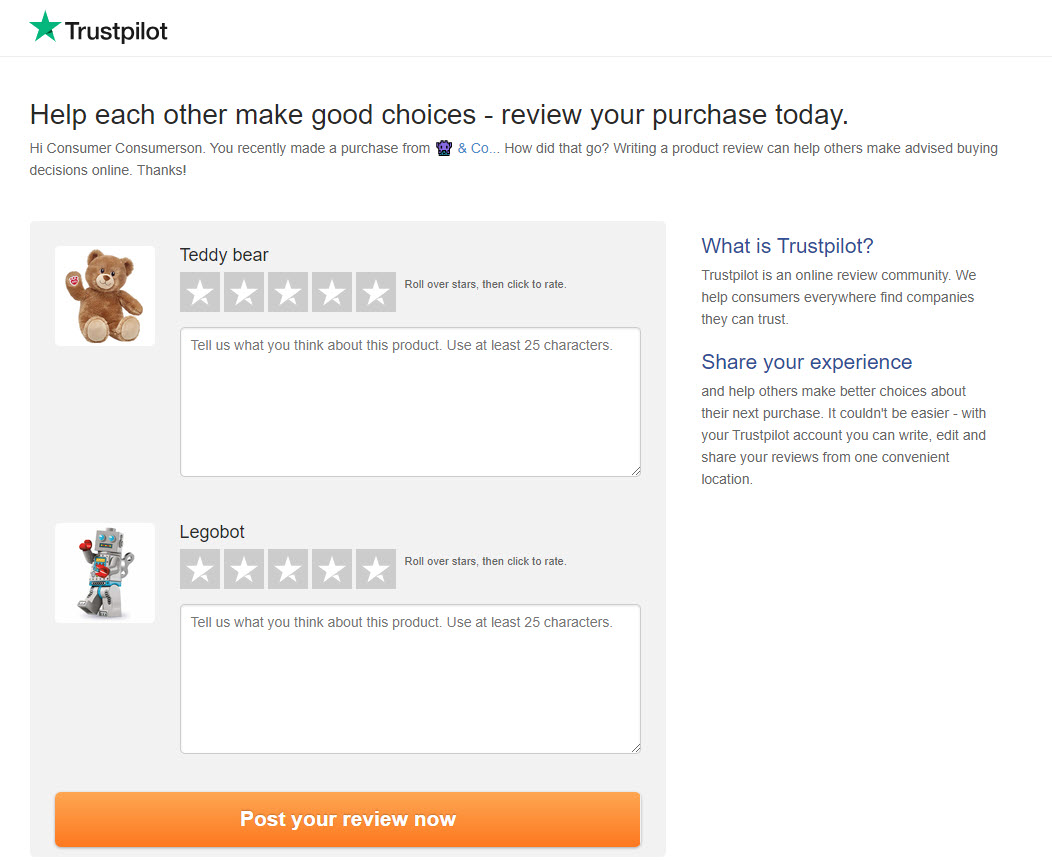Click the Trustpilot logo in the header
Viewport: 1052px width, 861px height.
pos(99,28)
